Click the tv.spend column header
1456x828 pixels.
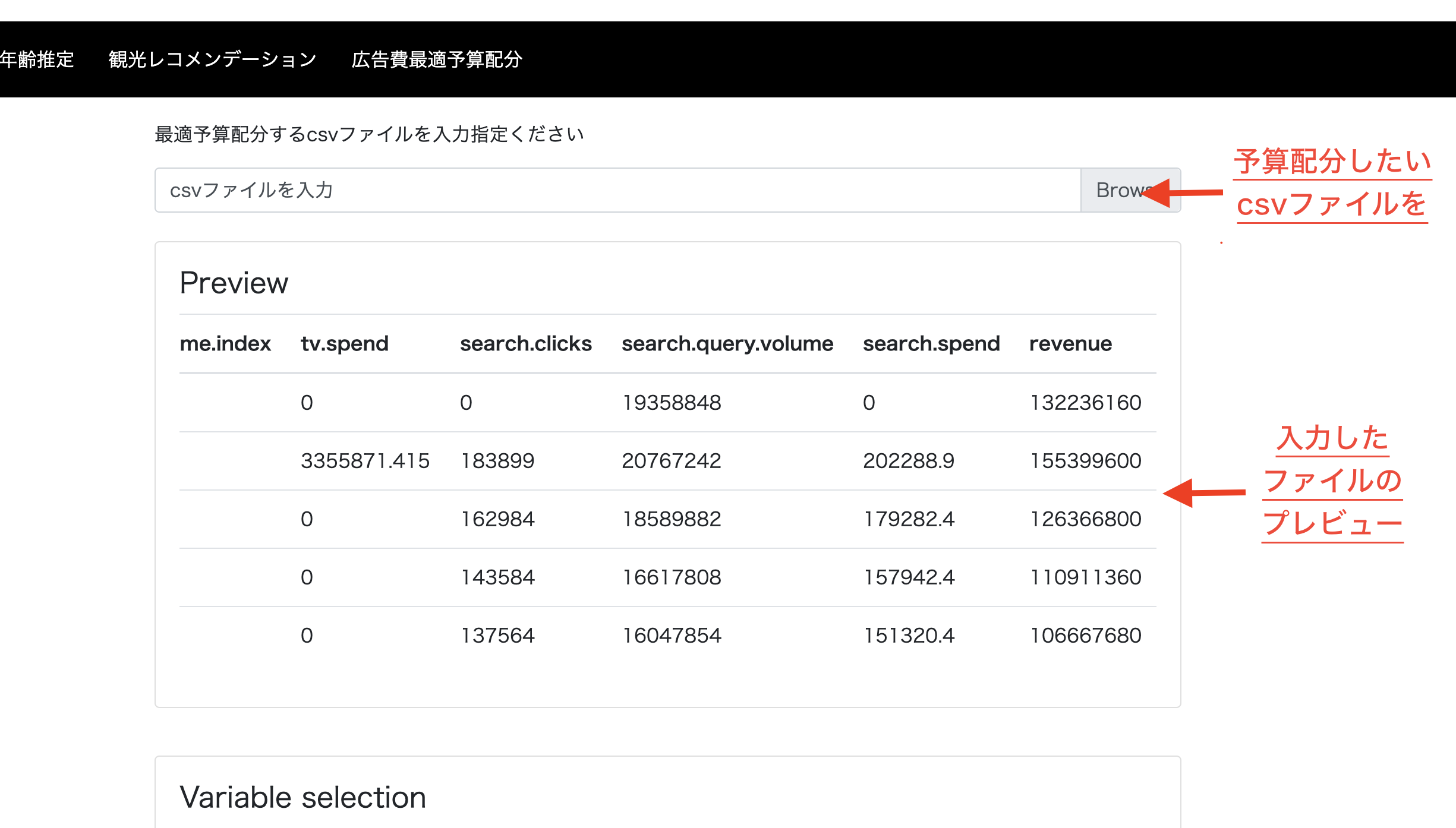pos(344,343)
